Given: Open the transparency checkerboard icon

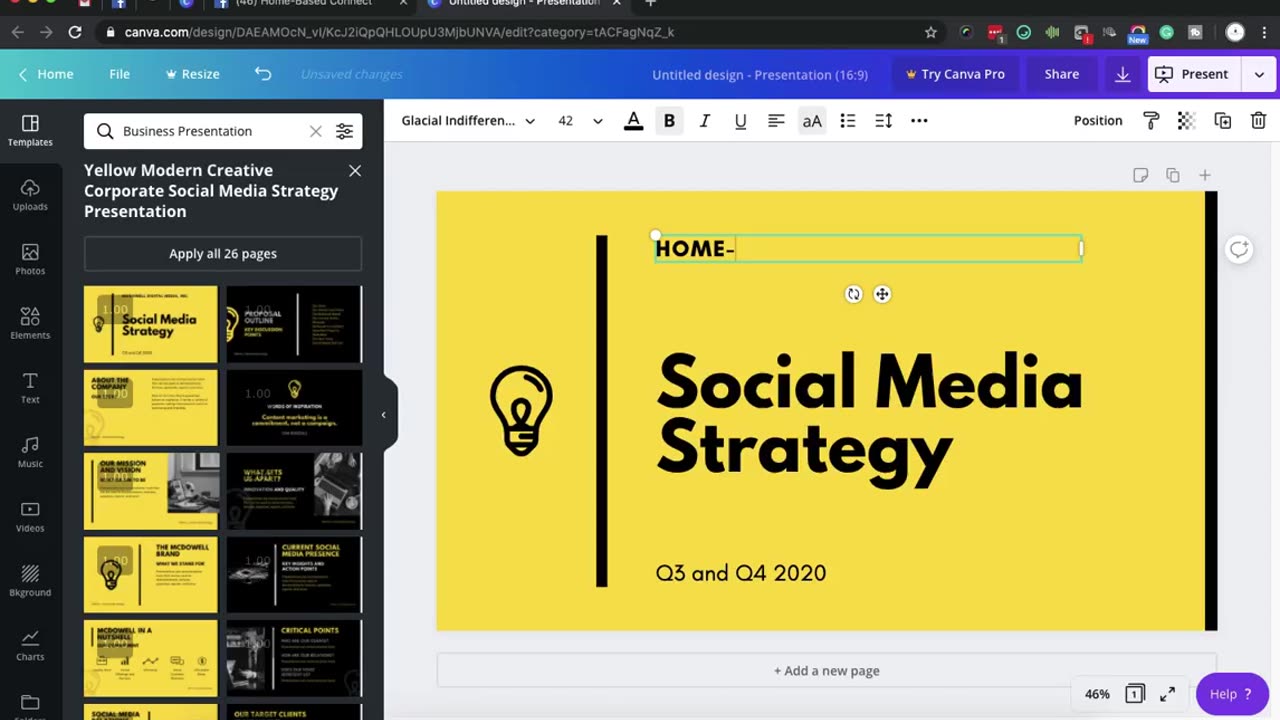Looking at the screenshot, I should click(x=1186, y=121).
